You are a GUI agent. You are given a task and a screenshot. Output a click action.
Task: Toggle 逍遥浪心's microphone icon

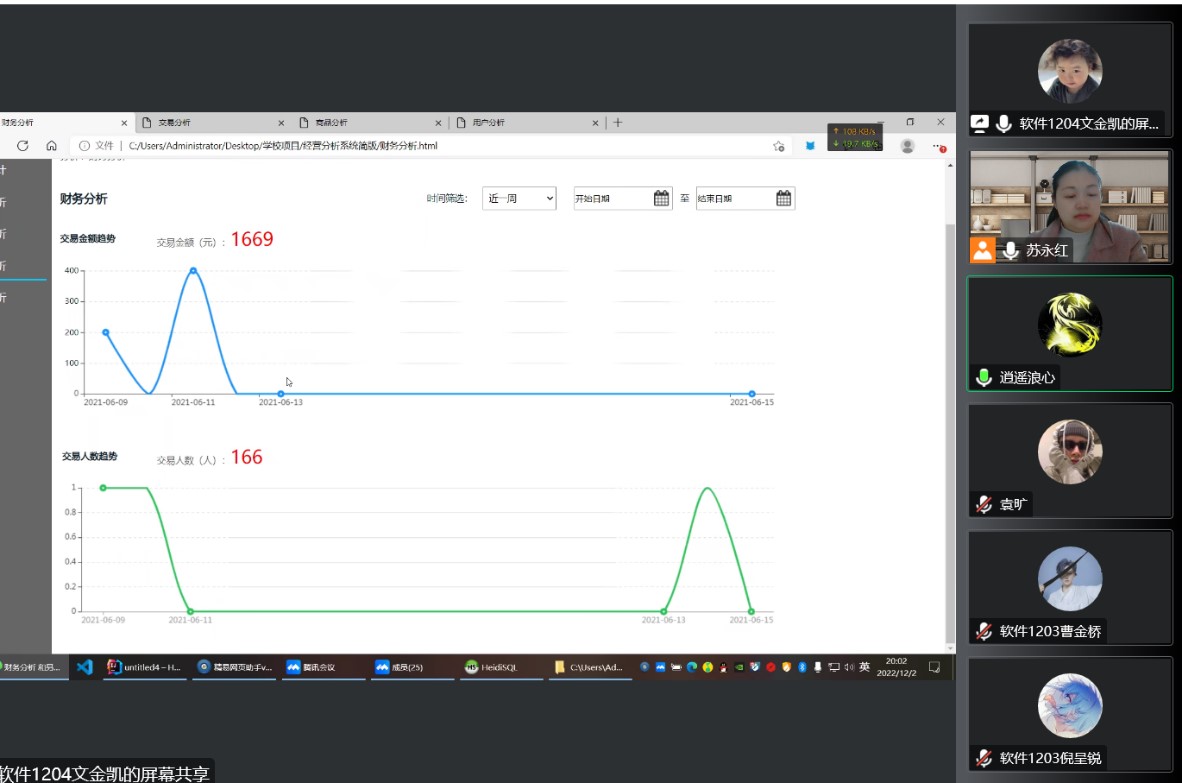click(x=984, y=377)
